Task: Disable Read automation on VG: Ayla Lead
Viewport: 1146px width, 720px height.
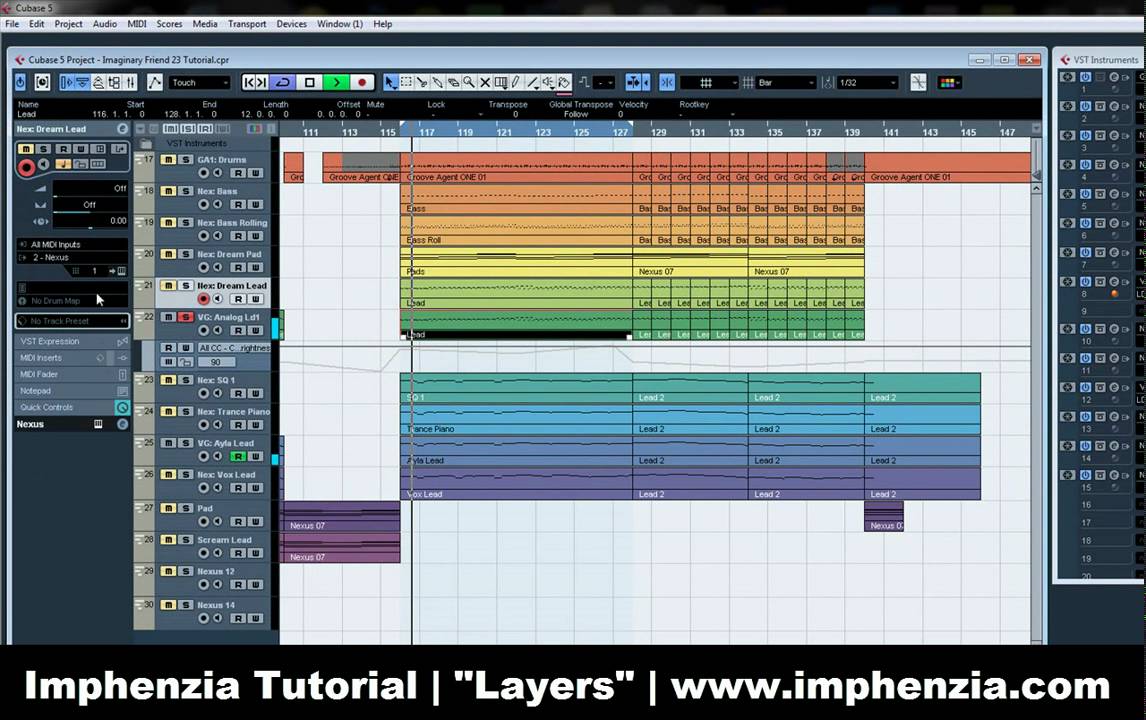Action: [238, 457]
